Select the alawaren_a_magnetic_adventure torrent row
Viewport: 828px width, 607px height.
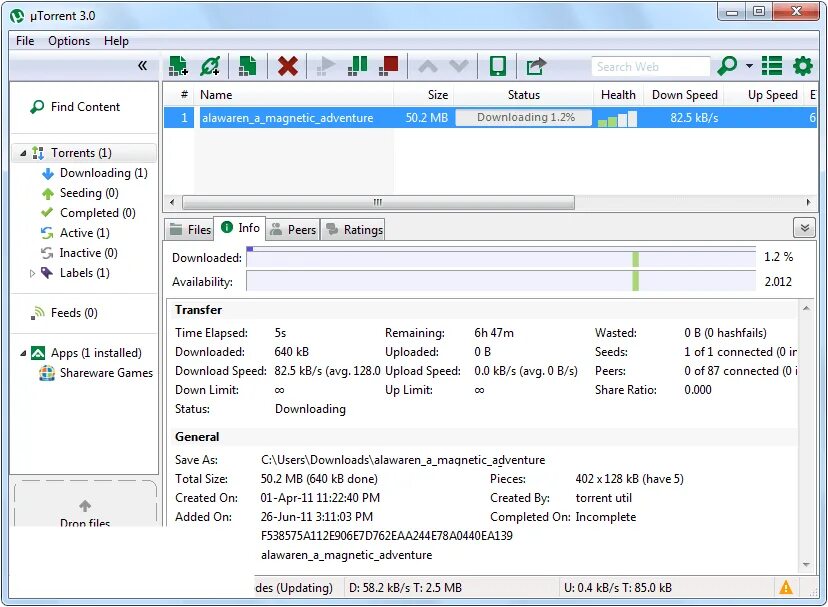(490, 117)
